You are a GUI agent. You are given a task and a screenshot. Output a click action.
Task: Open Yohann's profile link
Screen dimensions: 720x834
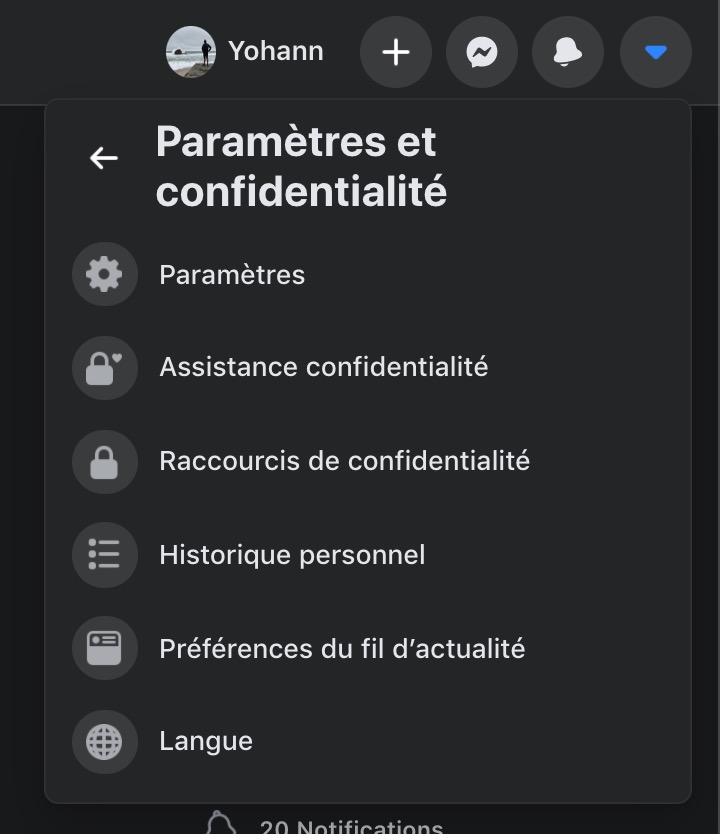point(276,51)
